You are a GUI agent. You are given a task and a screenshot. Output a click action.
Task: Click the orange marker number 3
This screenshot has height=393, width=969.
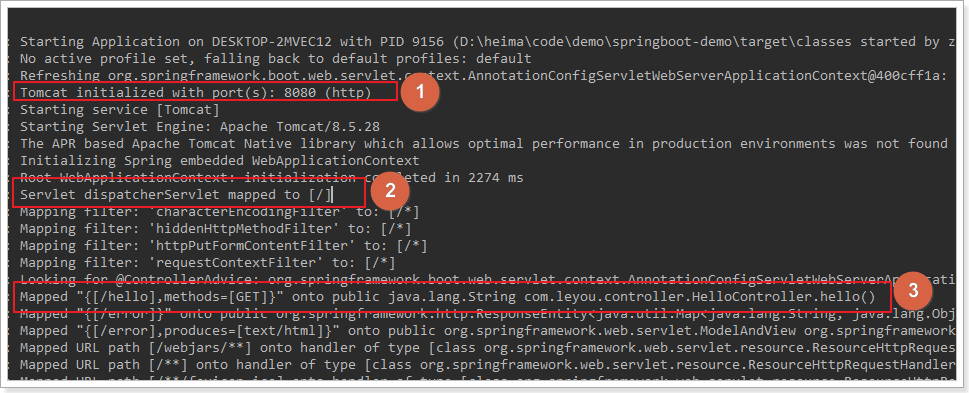click(x=914, y=290)
